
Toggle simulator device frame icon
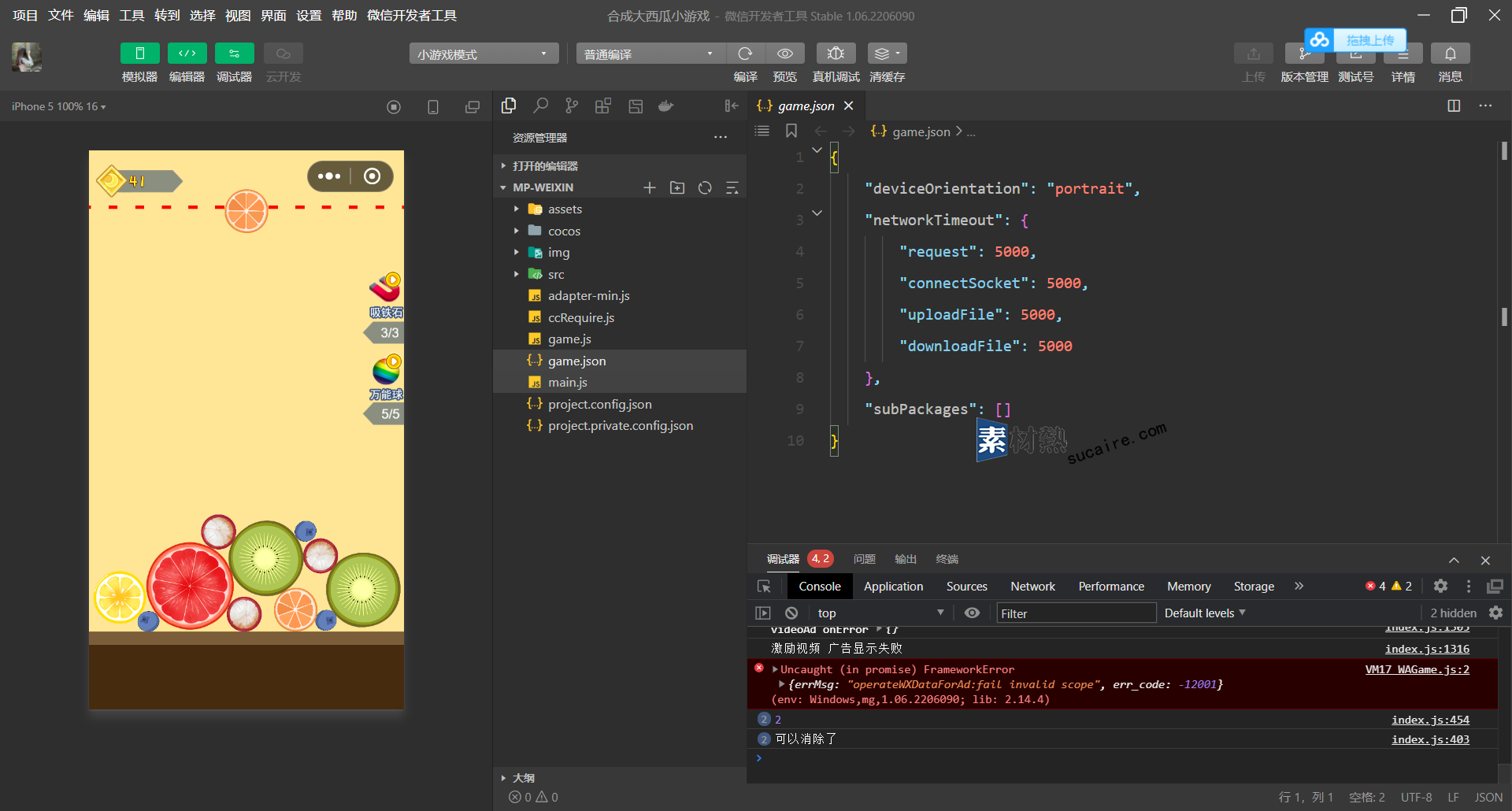[433, 107]
